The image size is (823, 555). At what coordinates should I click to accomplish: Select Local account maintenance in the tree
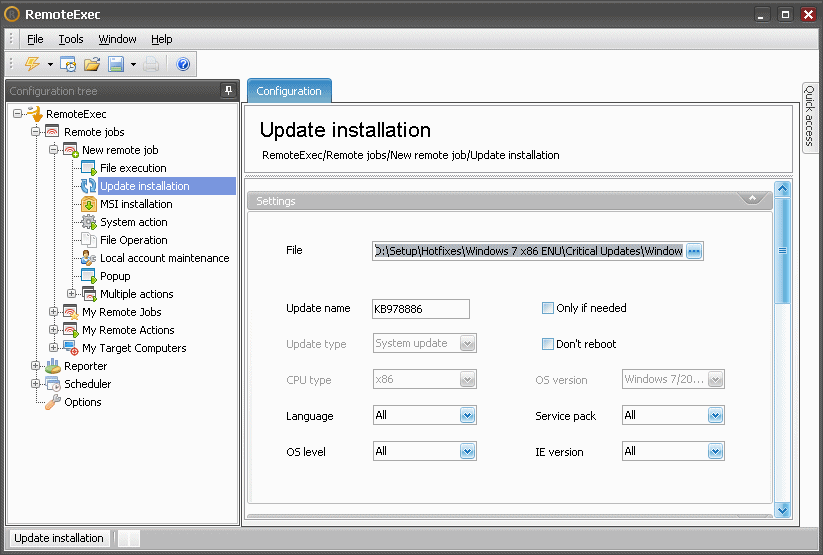click(x=165, y=258)
